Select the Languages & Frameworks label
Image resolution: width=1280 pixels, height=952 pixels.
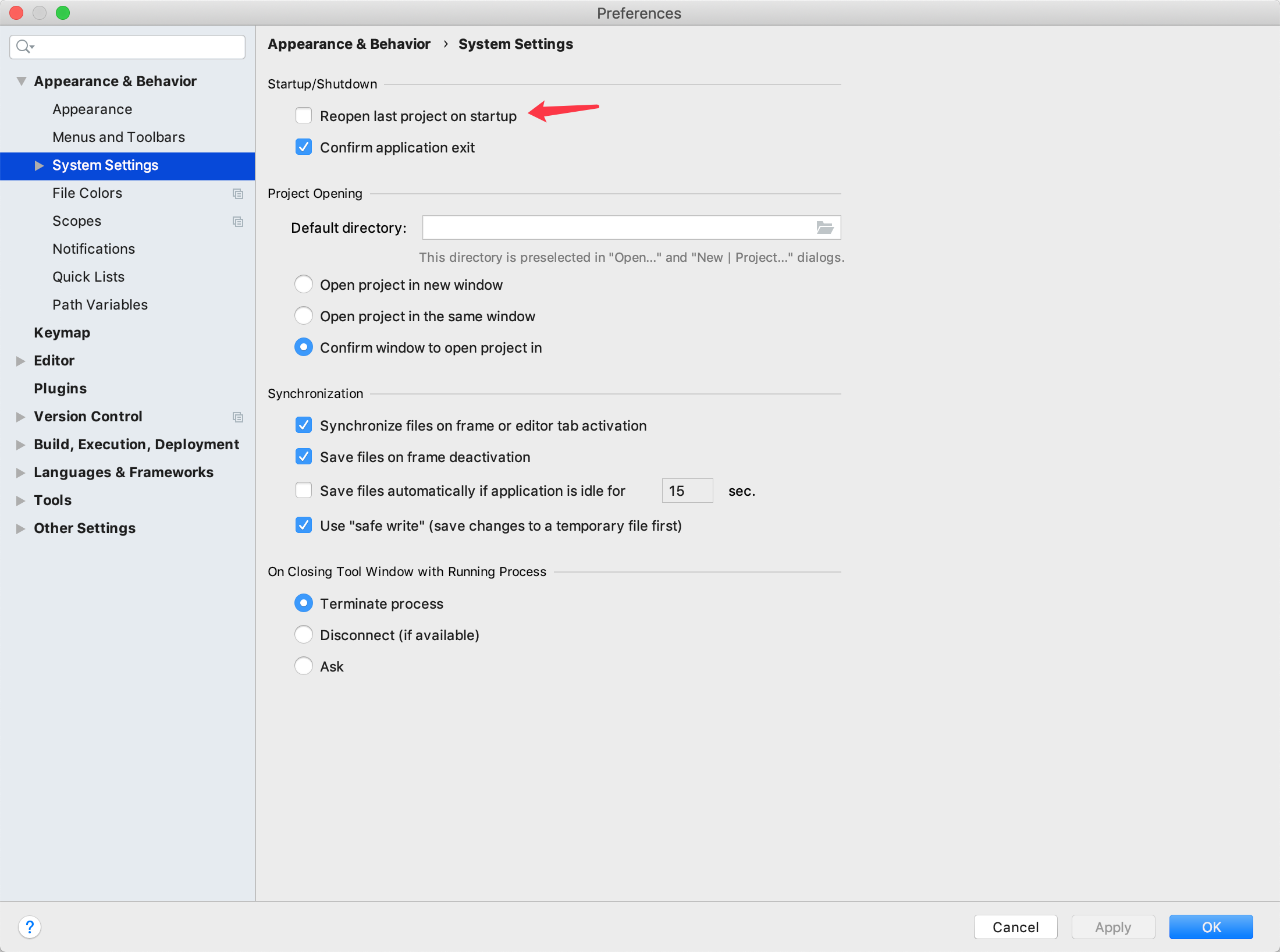pyautogui.click(x=124, y=473)
